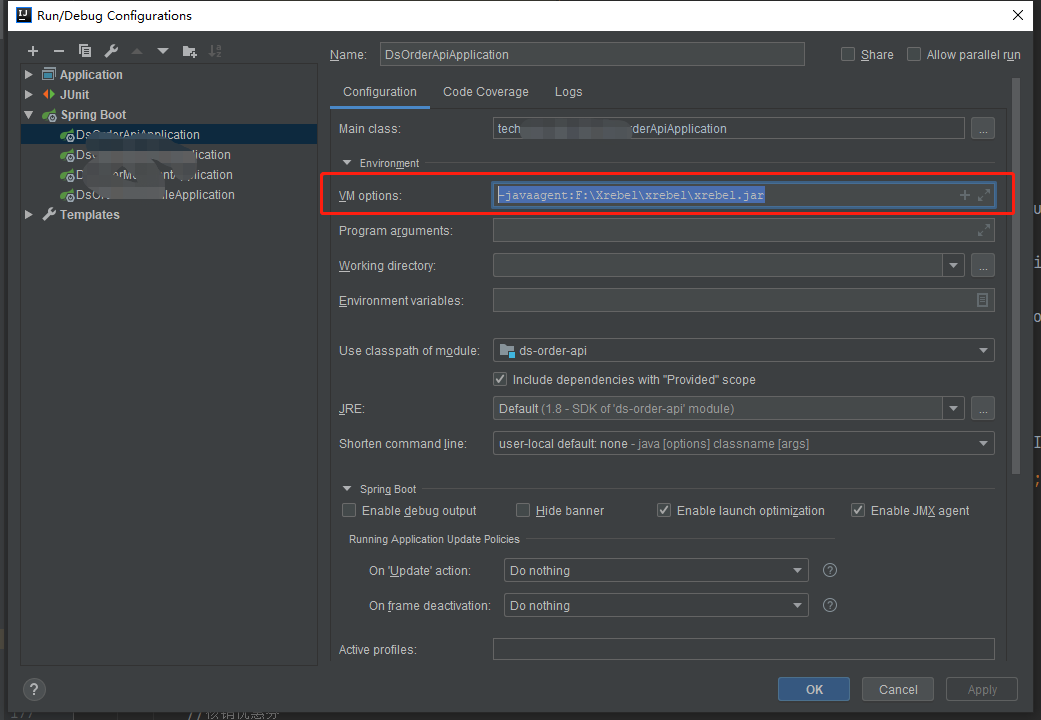The width and height of the screenshot is (1041, 720).
Task: Open edit defaults via the wrench icon
Action: coord(111,51)
